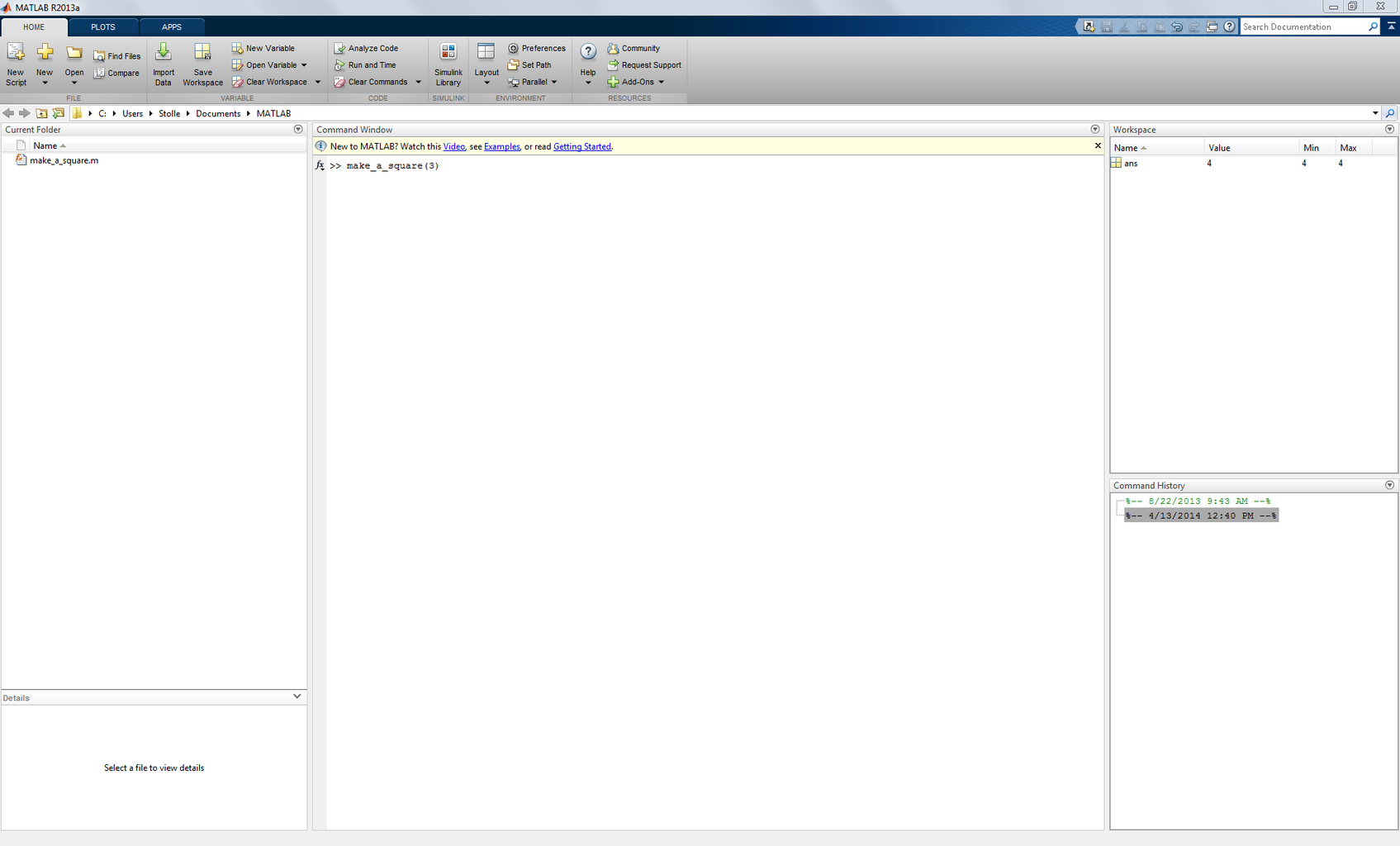
Task: Open the Current Folder panel actions menu
Action: pyautogui.click(x=298, y=130)
